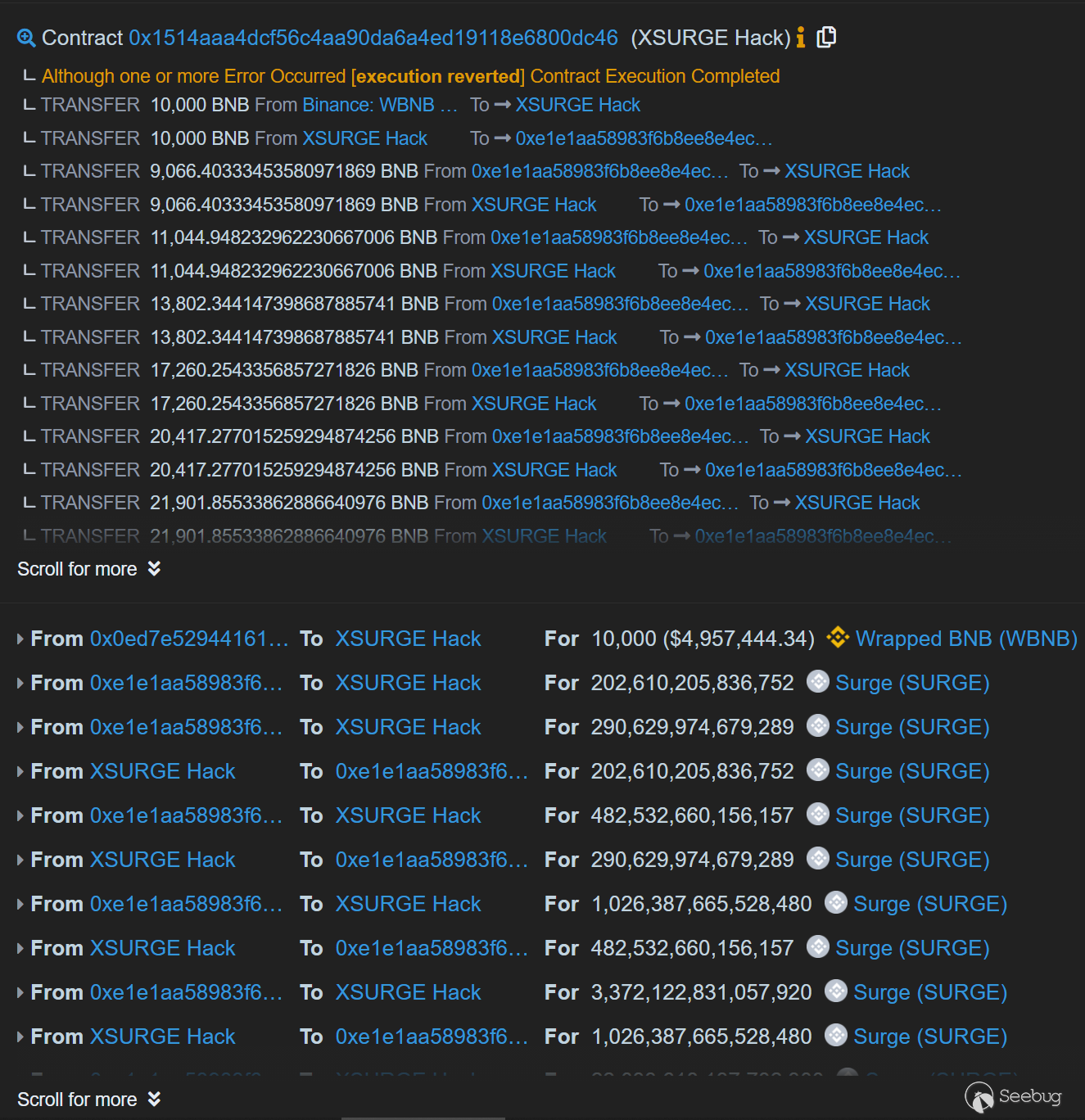Expand the first 482,532,660,156,157 Surge row
This screenshot has width=1085, height=1120.
(x=20, y=815)
